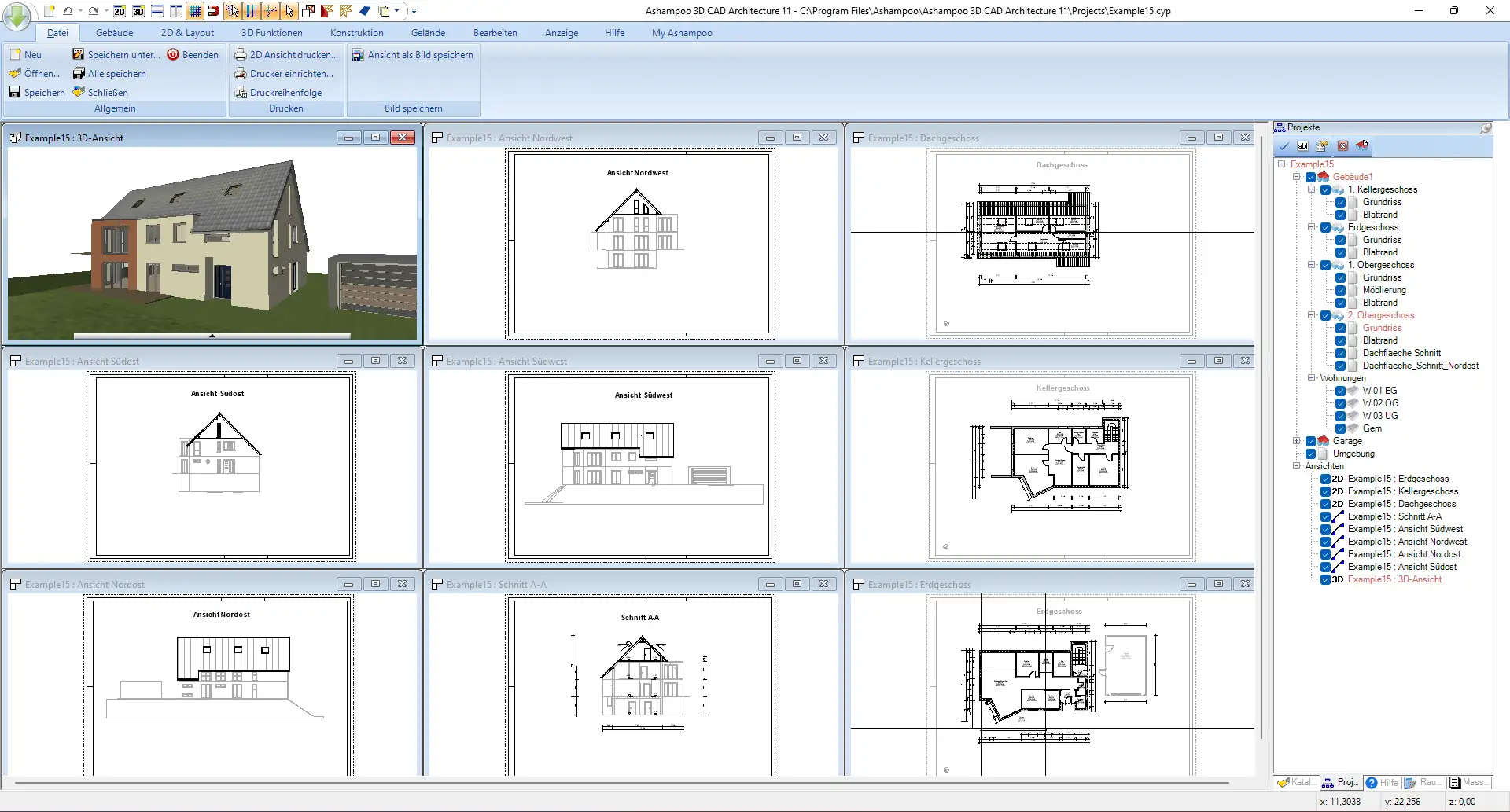Click 'Ansicht als Bild speichern' button
Screen dimensions: 1510x812
pos(413,55)
